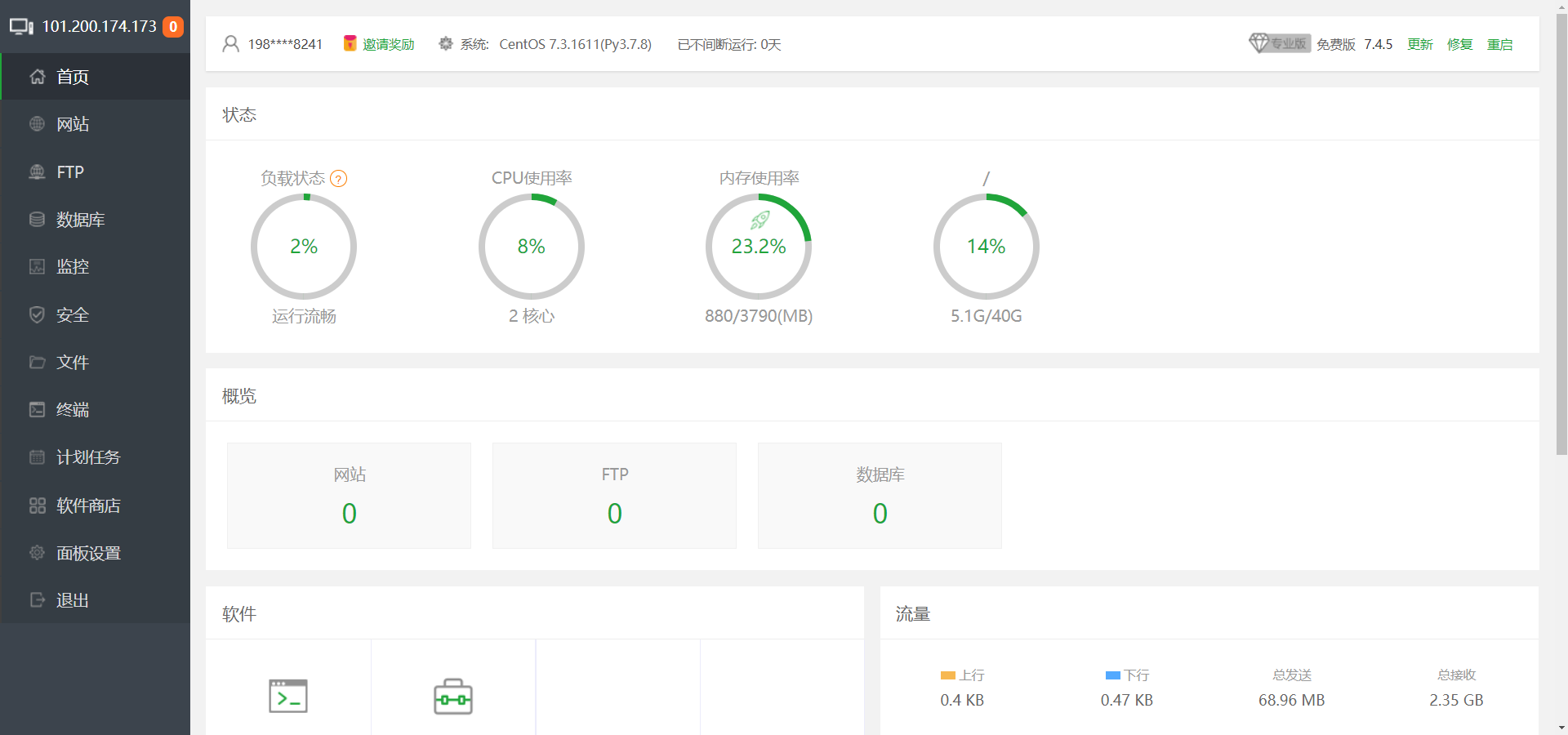Select 计划任务 in the sidebar

coord(88,457)
